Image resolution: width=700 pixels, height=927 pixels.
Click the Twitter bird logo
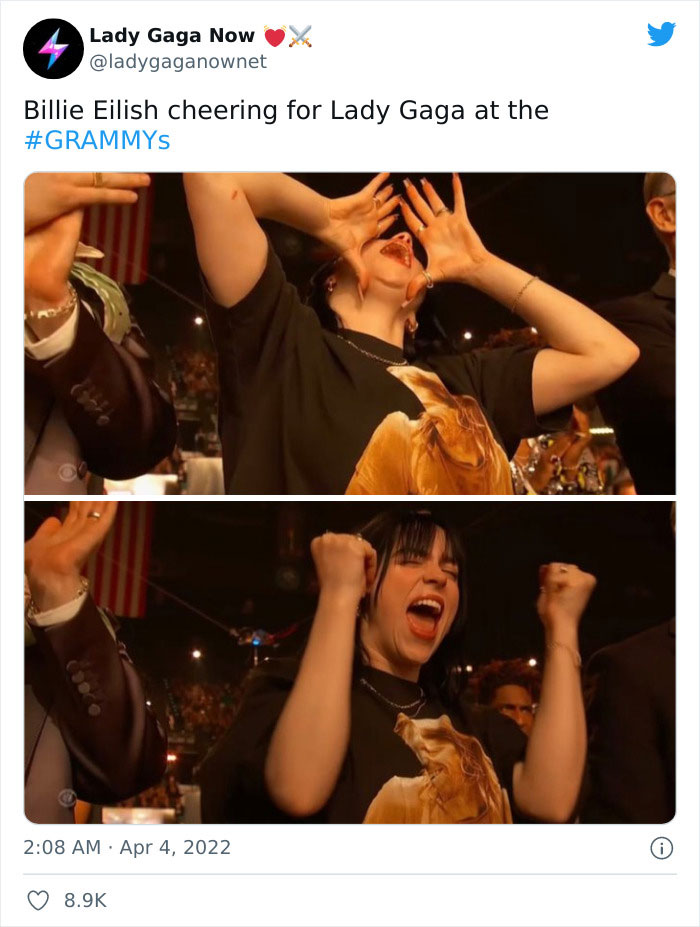pyautogui.click(x=661, y=34)
